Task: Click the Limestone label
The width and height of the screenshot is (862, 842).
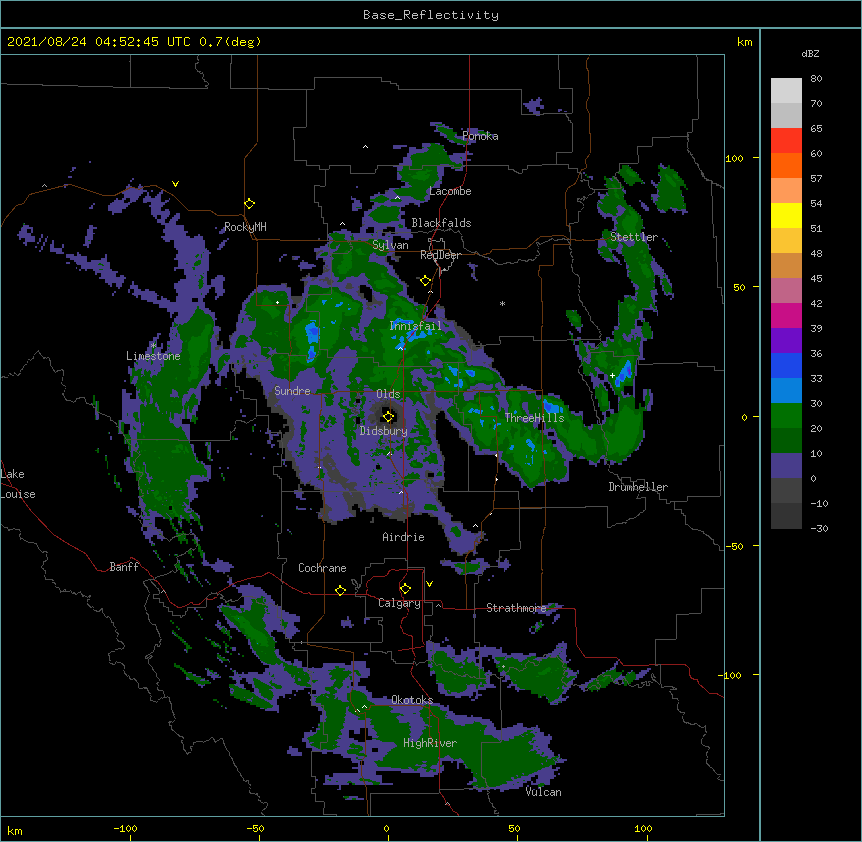Action: tap(153, 356)
